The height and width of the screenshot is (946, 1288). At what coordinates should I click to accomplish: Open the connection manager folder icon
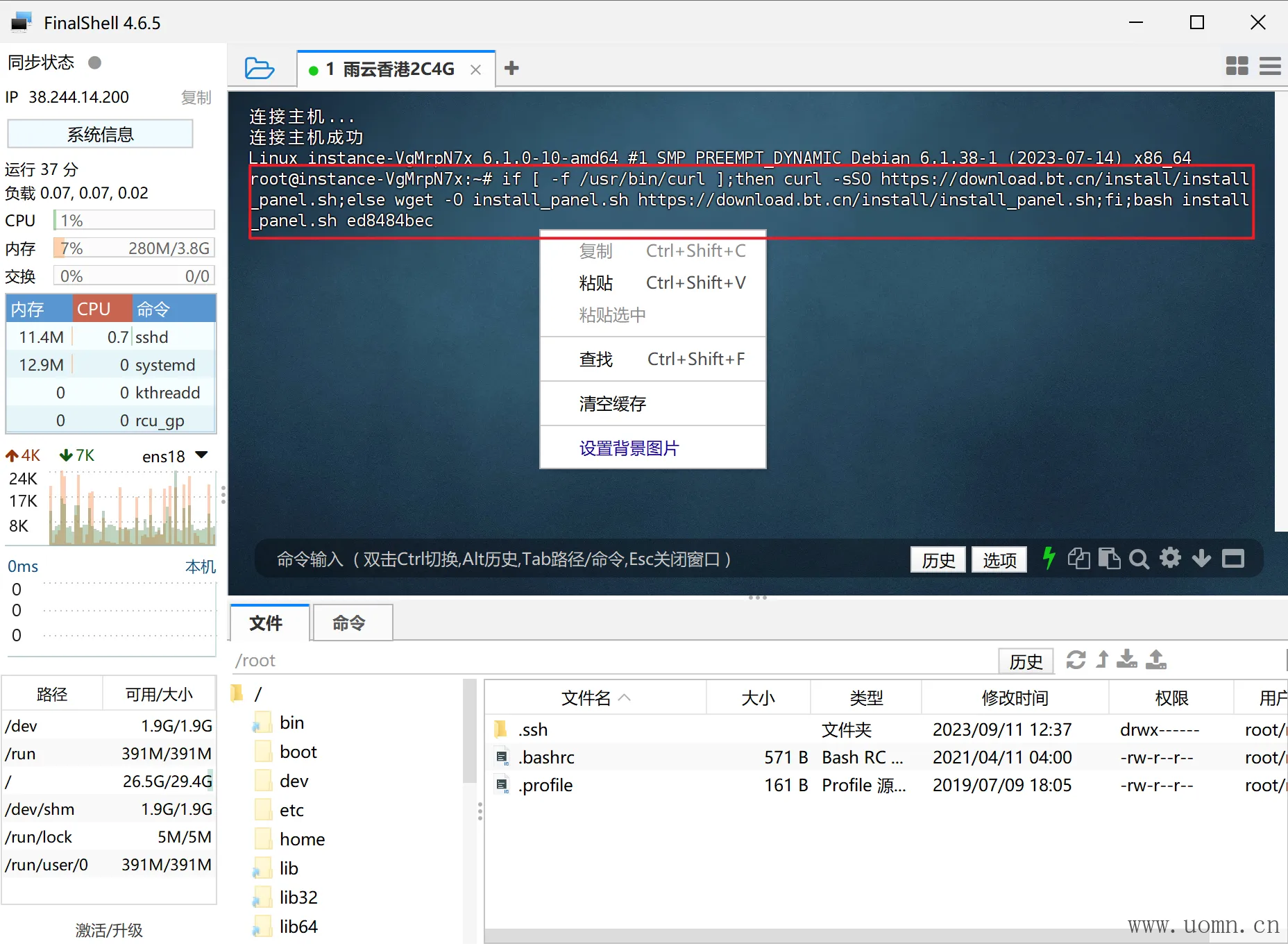260,69
